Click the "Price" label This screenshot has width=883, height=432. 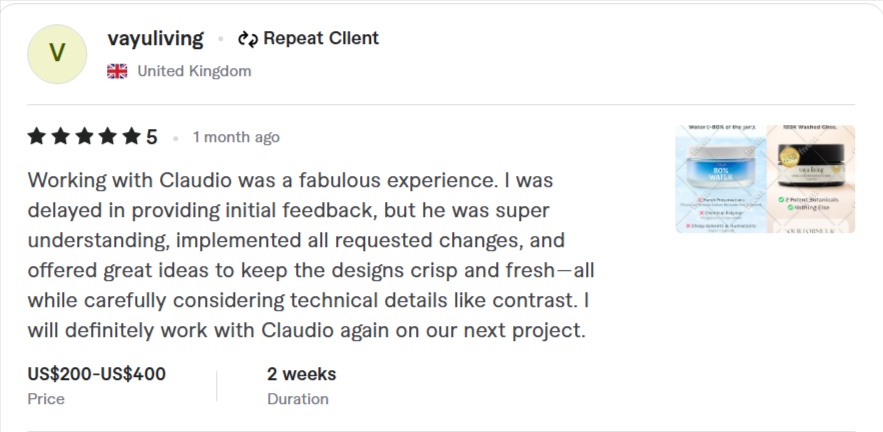(46, 399)
